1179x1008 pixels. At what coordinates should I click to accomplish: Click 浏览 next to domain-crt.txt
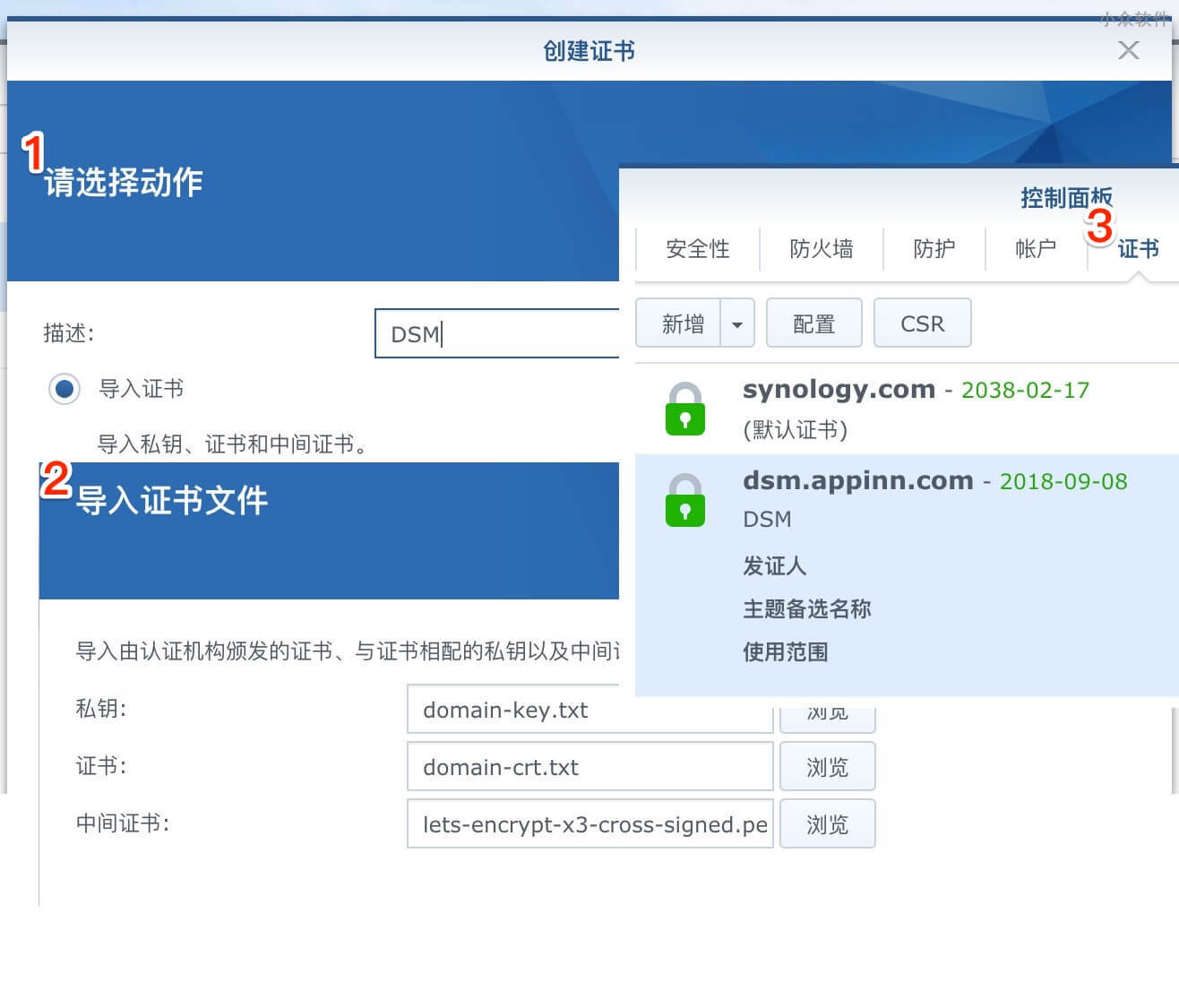tap(828, 767)
